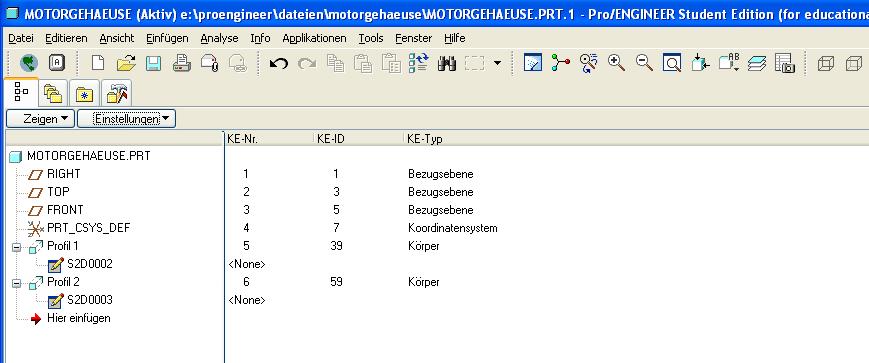The image size is (869, 363).
Task: Open the Applikationen menu
Action: point(314,38)
